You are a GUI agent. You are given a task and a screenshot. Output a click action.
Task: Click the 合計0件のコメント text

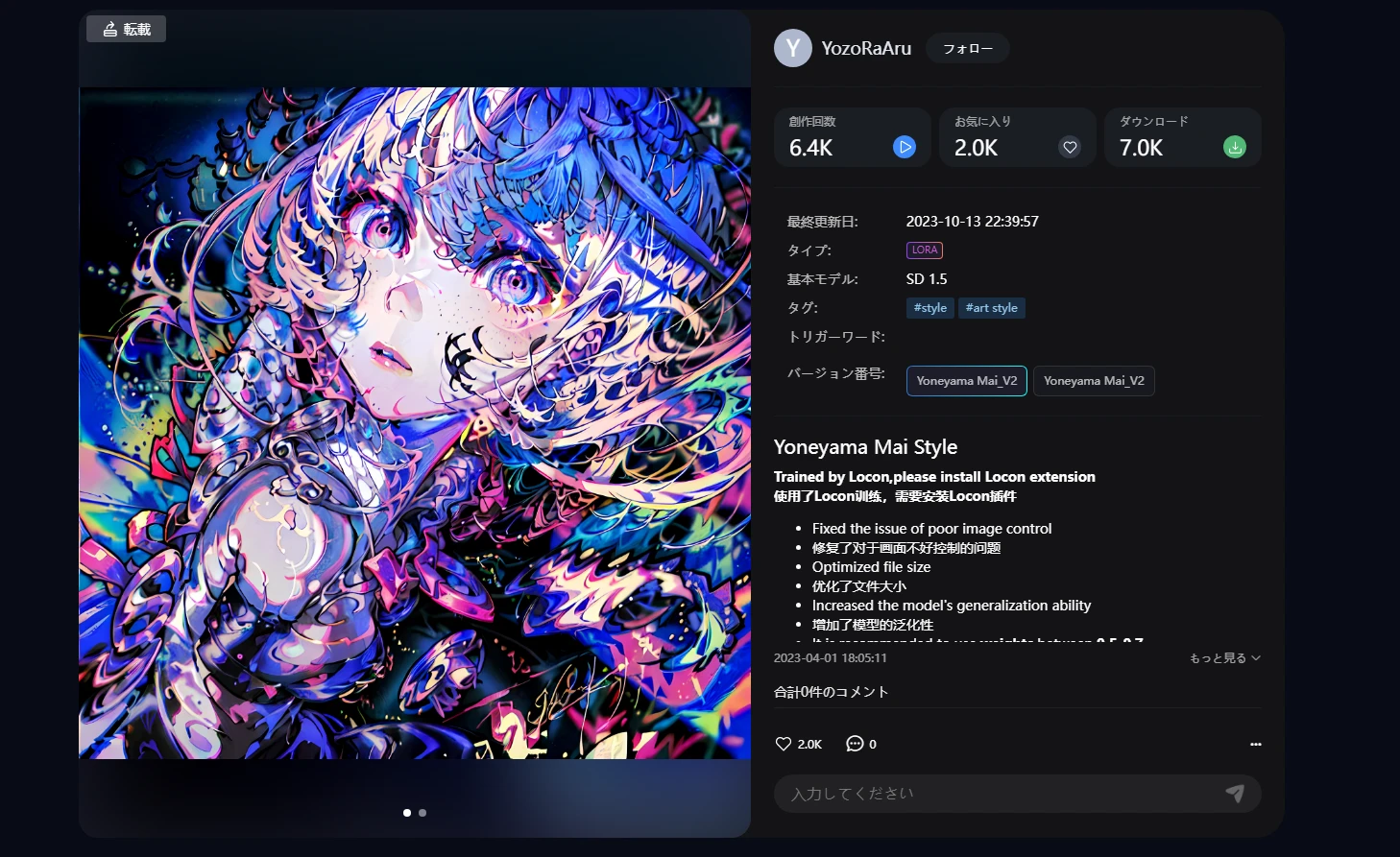click(x=832, y=692)
